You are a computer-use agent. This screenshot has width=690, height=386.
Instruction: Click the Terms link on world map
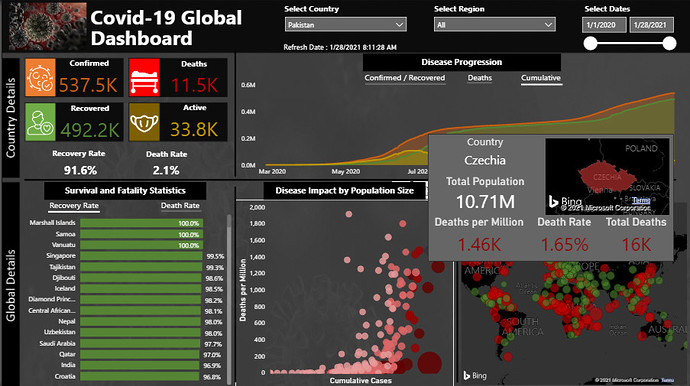(668, 380)
